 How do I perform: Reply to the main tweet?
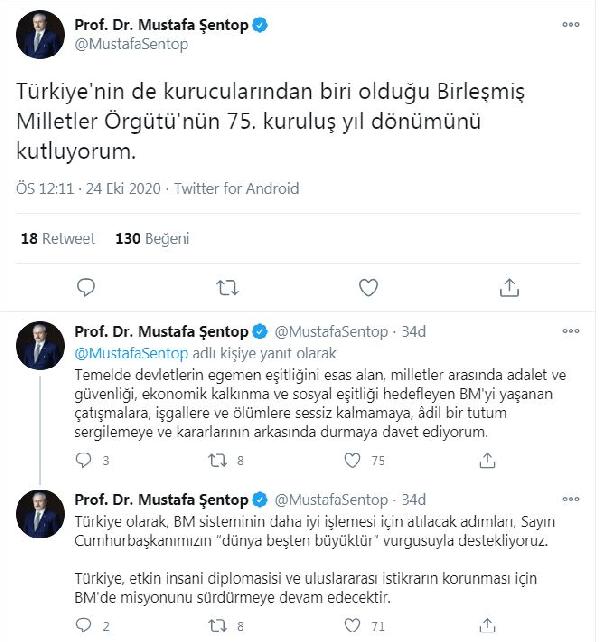[86, 288]
